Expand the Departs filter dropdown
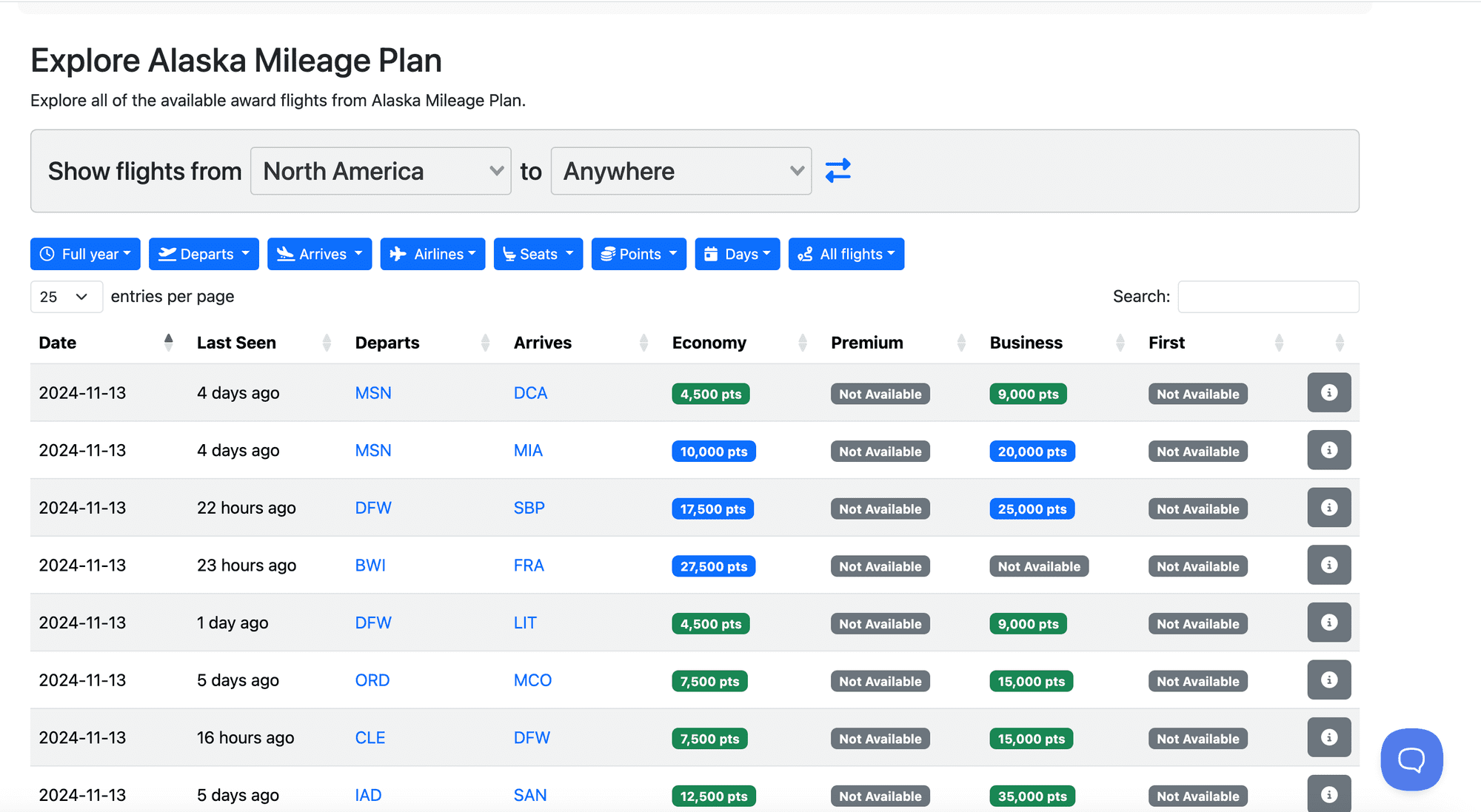This screenshot has height=812, width=1481. (204, 254)
